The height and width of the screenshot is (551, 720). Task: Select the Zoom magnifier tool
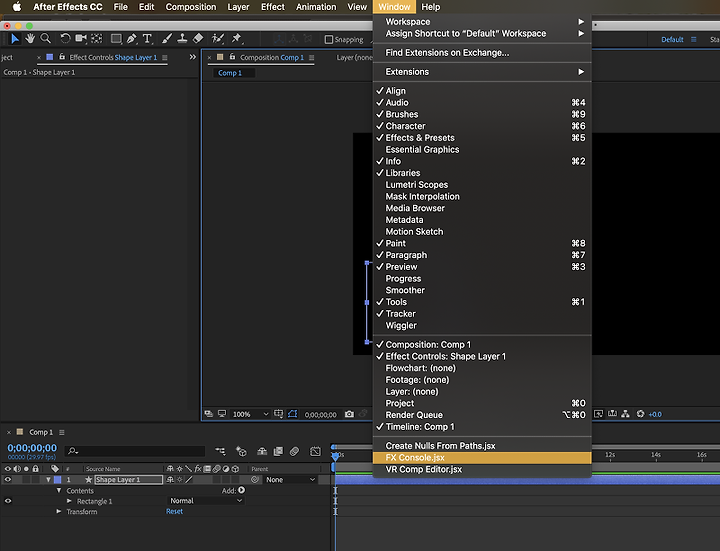45,39
